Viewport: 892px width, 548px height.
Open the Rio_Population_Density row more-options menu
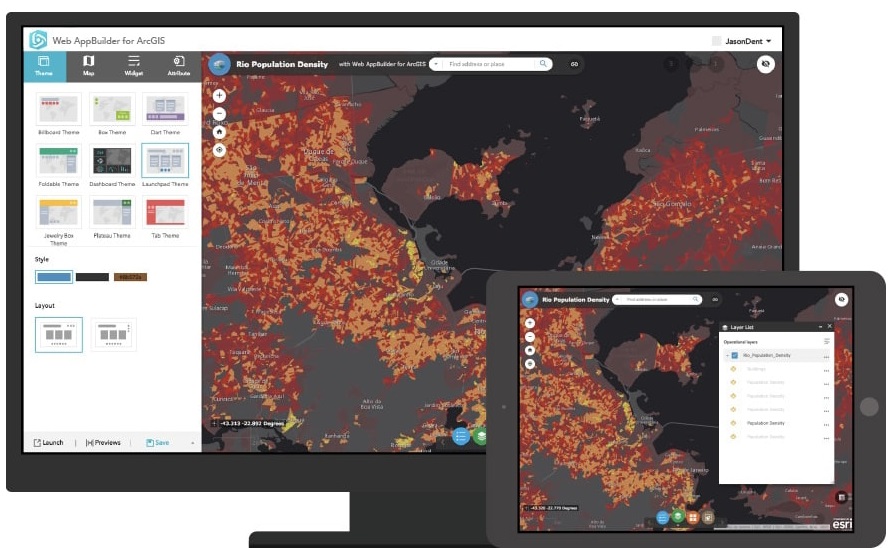pyautogui.click(x=826, y=357)
